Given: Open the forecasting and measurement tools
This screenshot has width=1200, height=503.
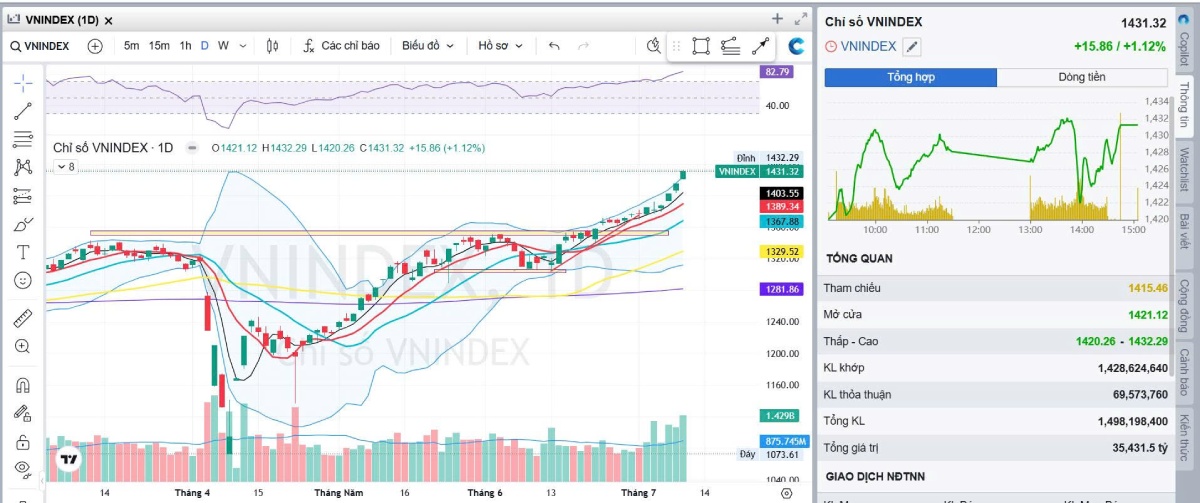Looking at the screenshot, I should (23, 195).
